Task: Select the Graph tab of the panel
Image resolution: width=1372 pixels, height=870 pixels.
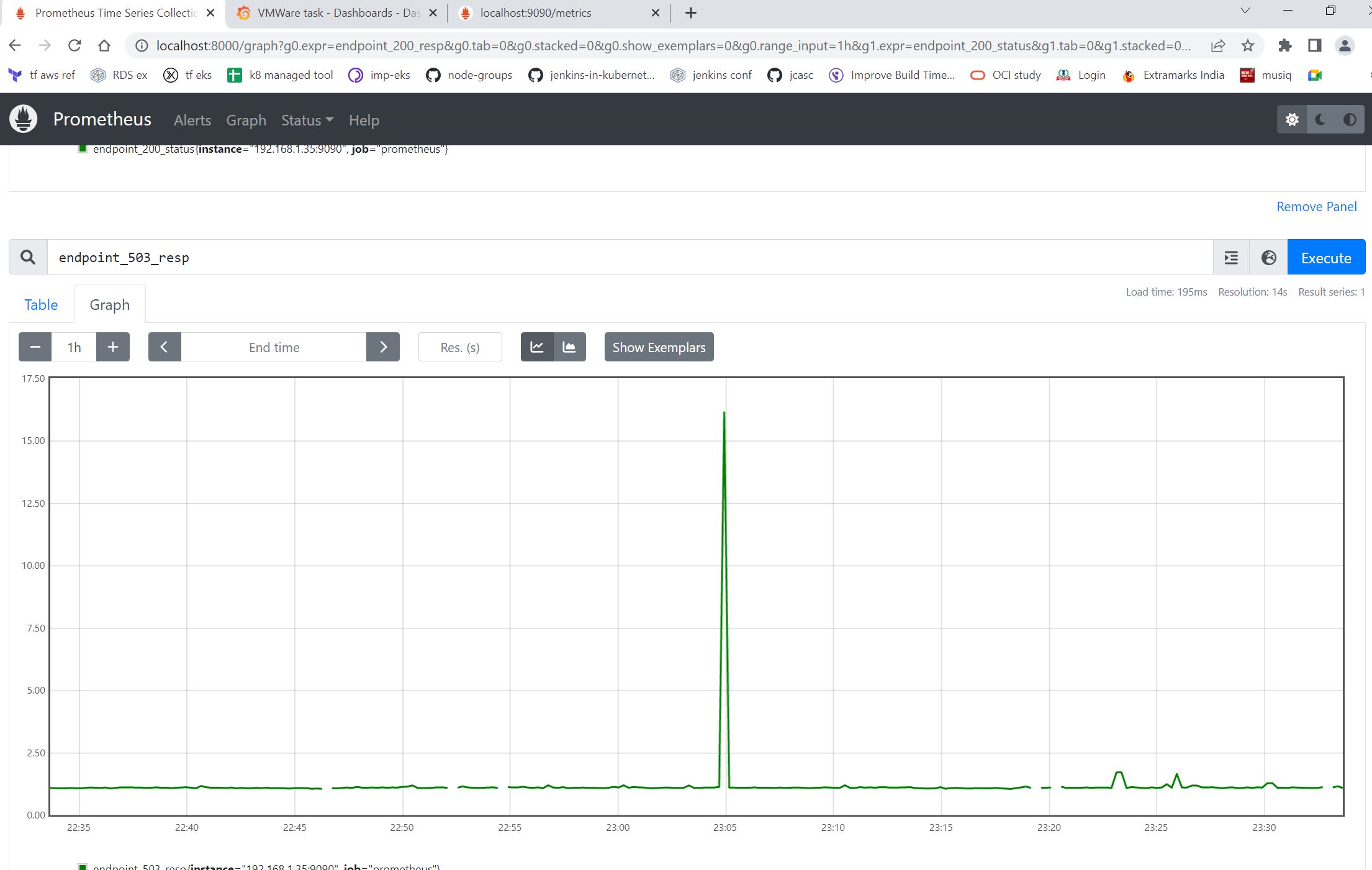Action: point(109,305)
